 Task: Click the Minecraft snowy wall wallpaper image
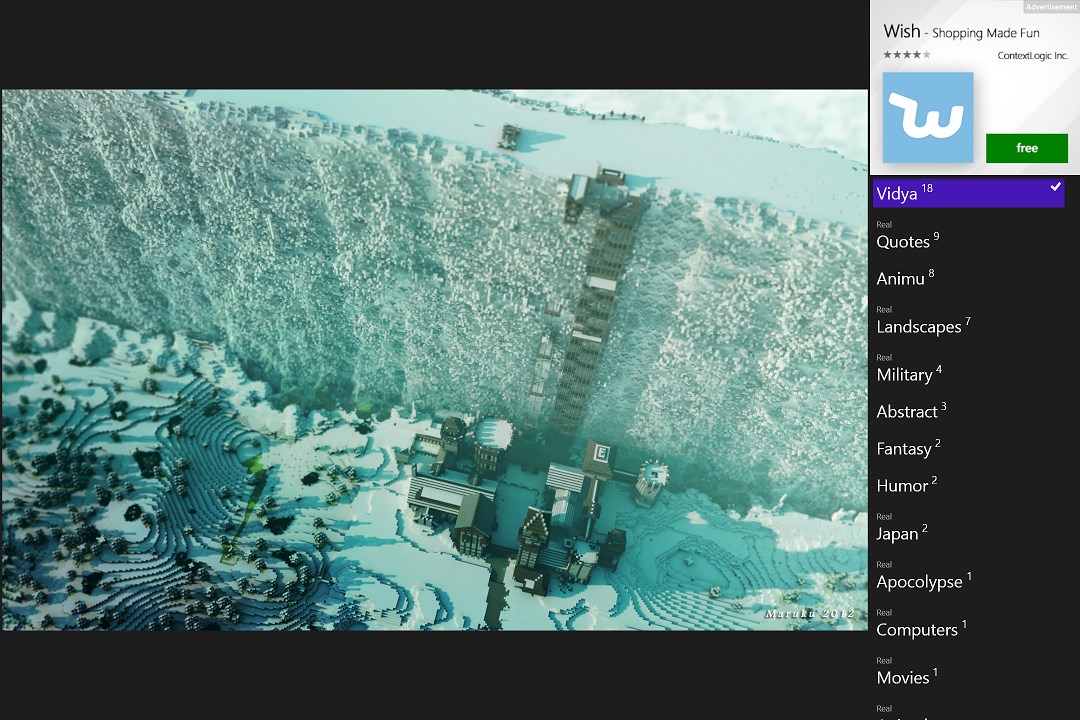(x=435, y=360)
